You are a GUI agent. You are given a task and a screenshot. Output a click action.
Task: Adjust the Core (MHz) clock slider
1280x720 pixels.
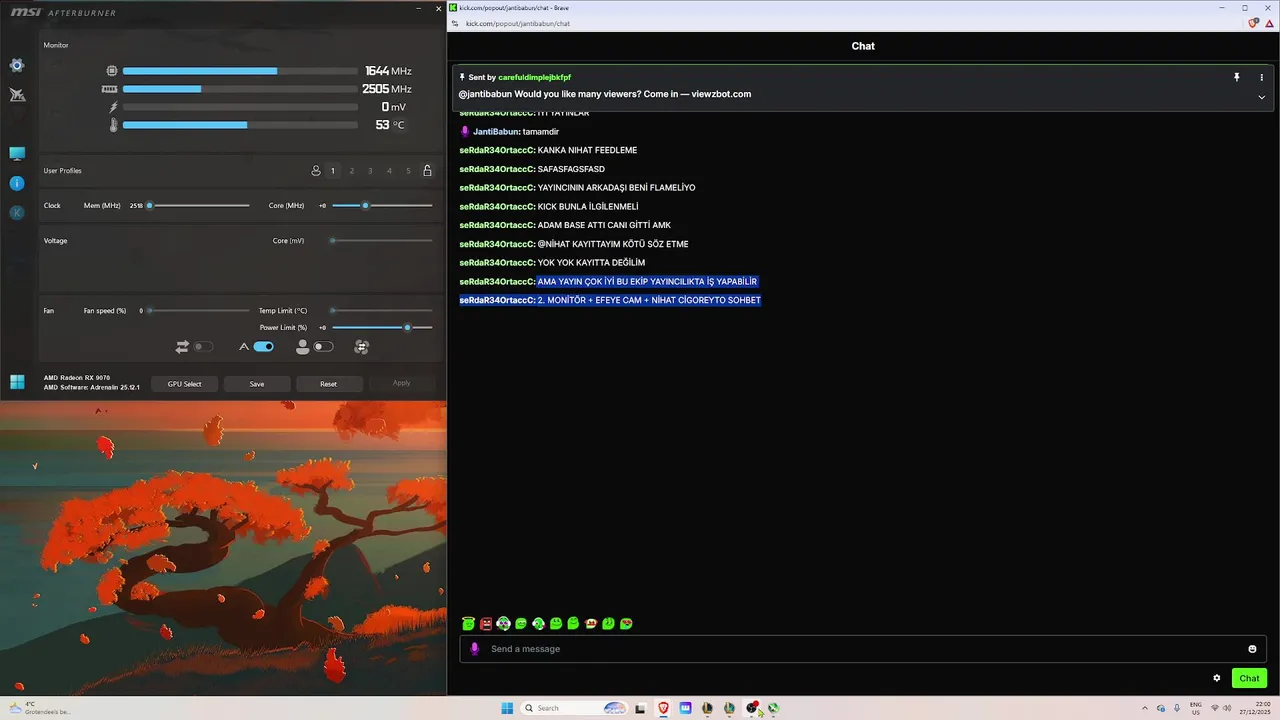coord(382,205)
